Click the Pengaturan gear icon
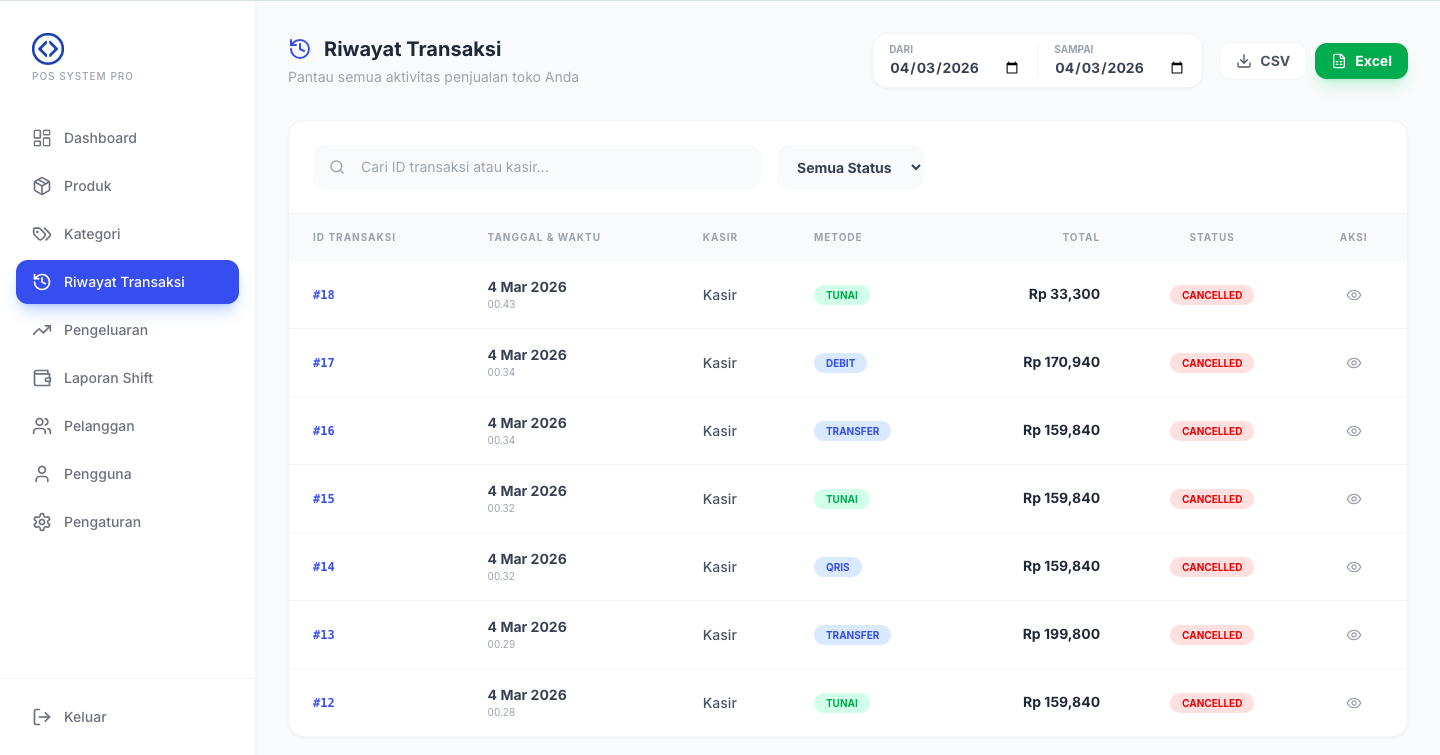 (x=42, y=522)
